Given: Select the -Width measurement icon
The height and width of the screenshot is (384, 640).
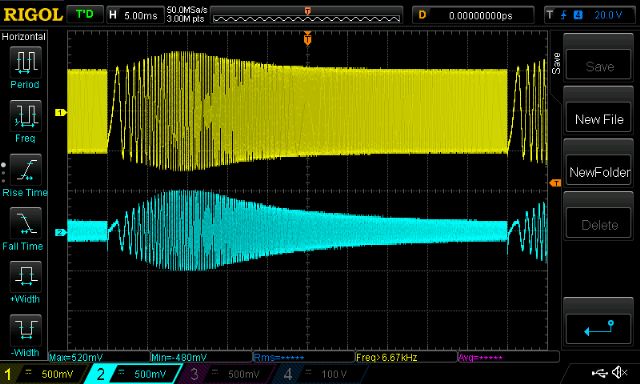Looking at the screenshot, I should (25, 330).
